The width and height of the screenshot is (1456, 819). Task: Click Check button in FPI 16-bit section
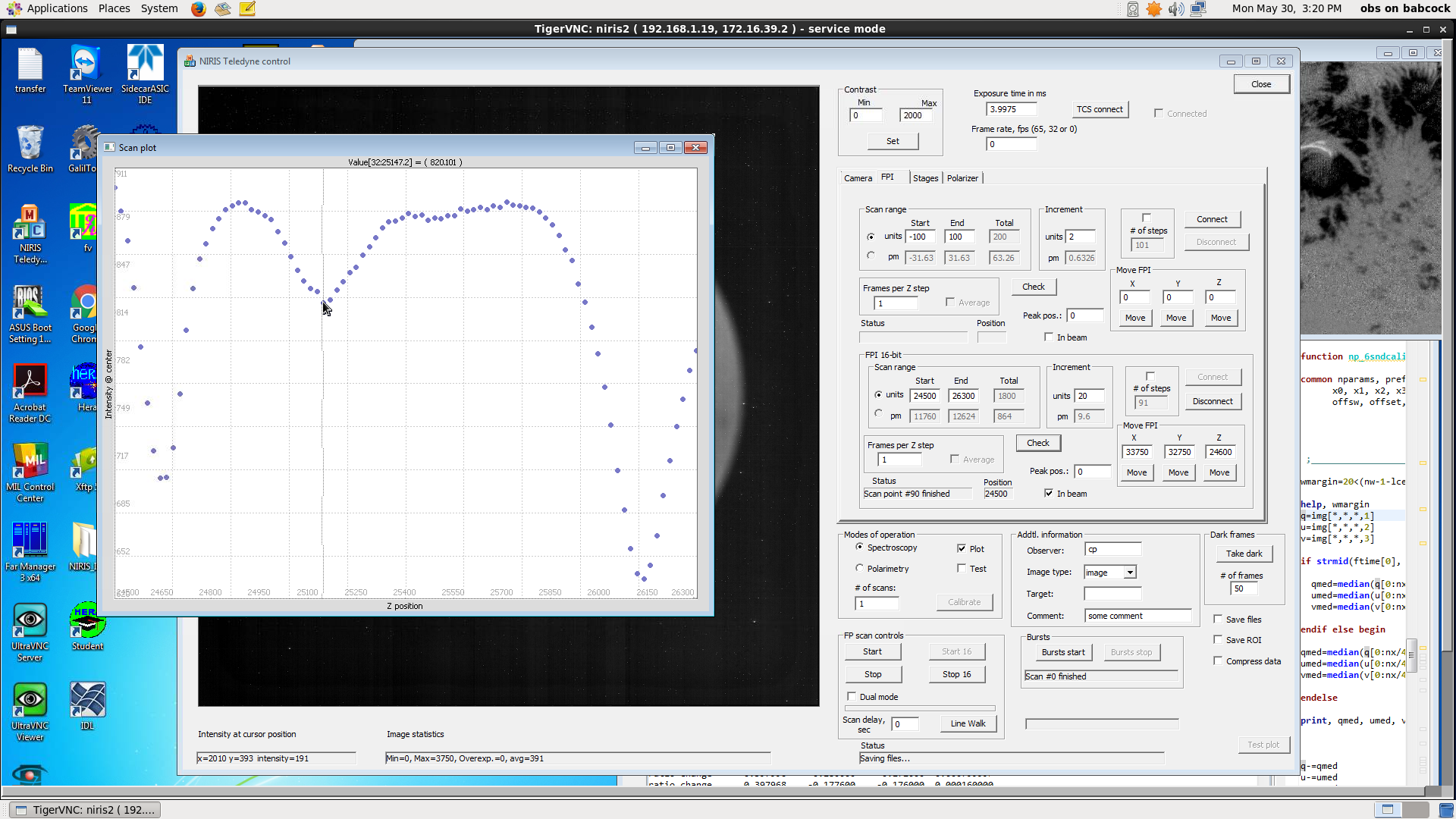coord(1037,443)
